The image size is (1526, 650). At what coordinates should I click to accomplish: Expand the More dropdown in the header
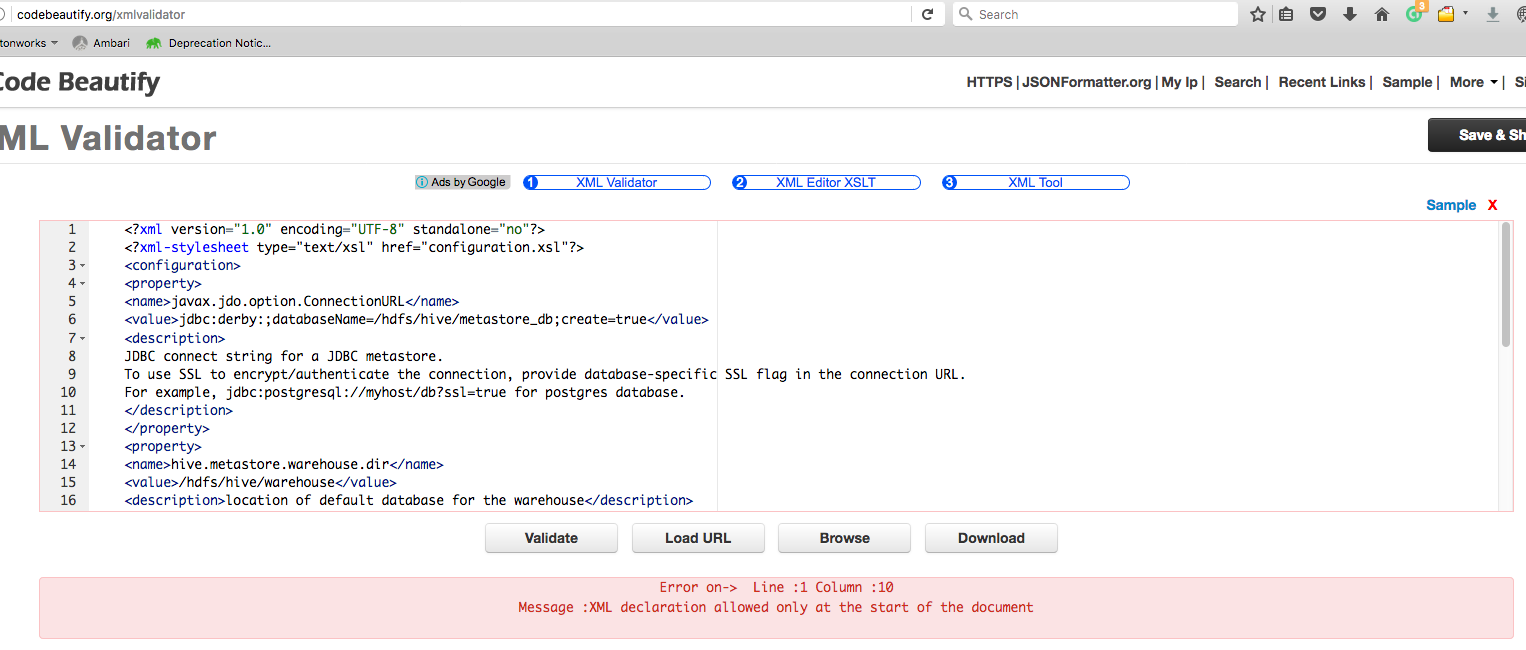[x=1474, y=82]
